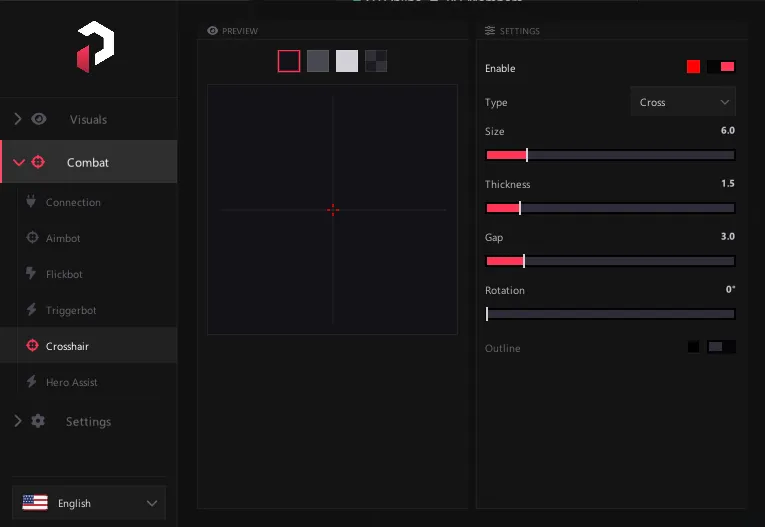This screenshot has height=527, width=765.
Task: Click the Hero Assist bolt icon
Action: click(31, 382)
